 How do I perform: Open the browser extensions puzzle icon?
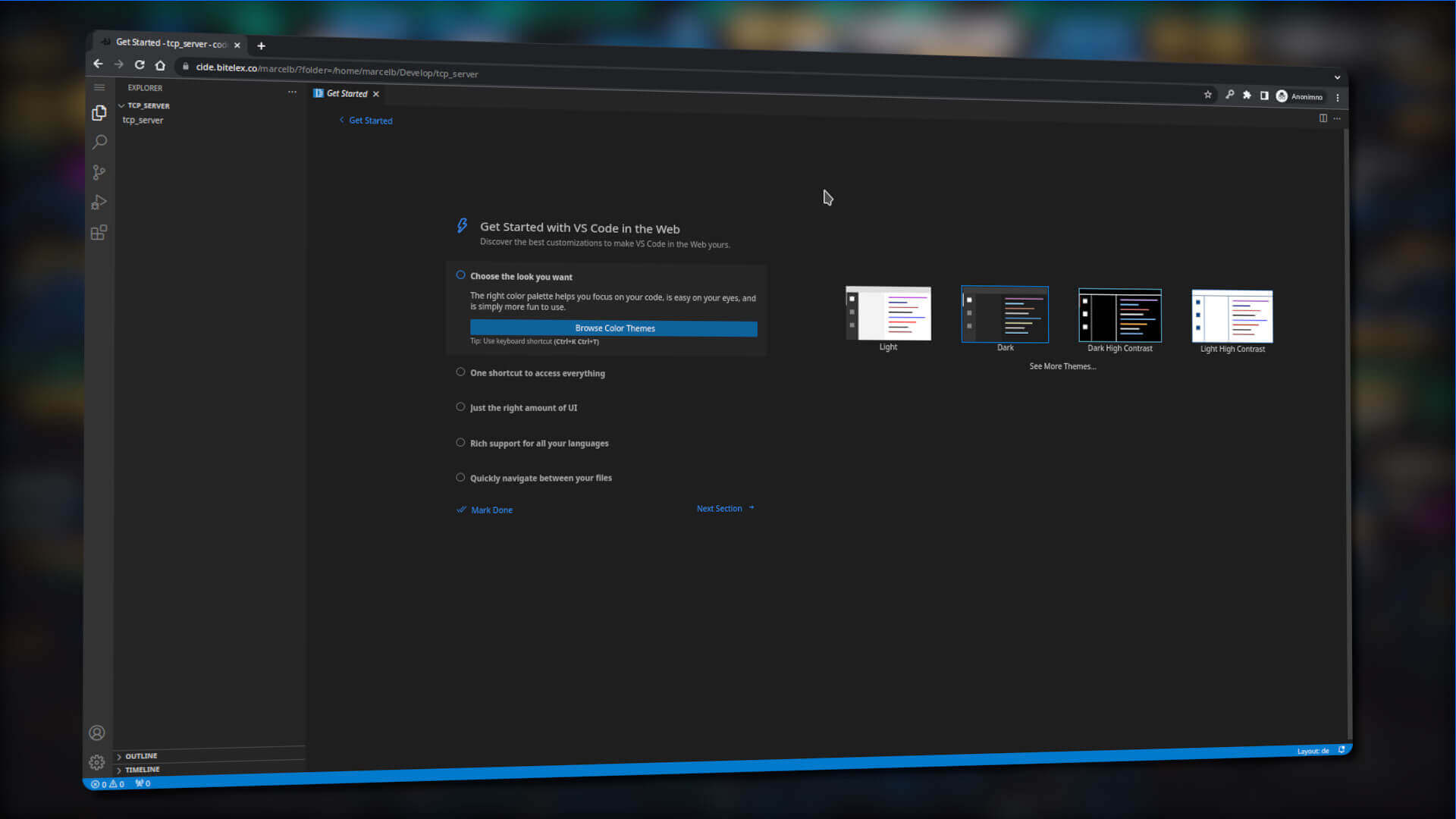point(1247,96)
